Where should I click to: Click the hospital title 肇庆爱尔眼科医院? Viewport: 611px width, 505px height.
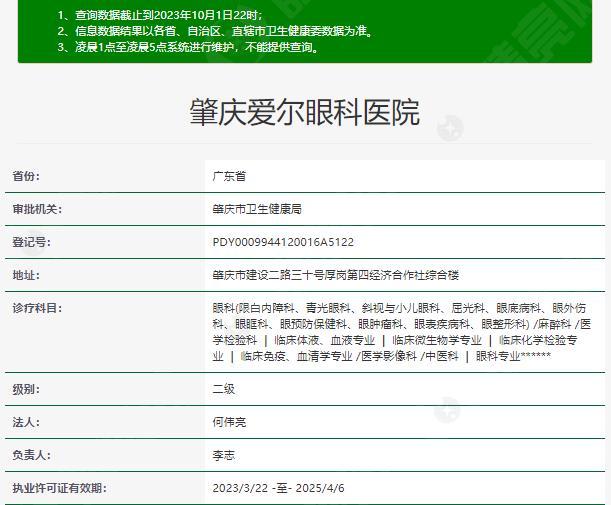tap(304, 113)
